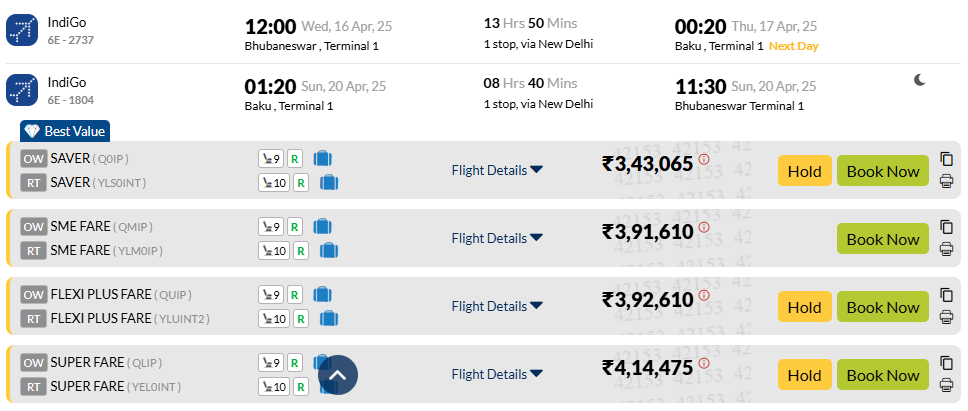The height and width of the screenshot is (411, 968).
Task: Click the baggage icon for RT SME FARE
Action: click(329, 250)
